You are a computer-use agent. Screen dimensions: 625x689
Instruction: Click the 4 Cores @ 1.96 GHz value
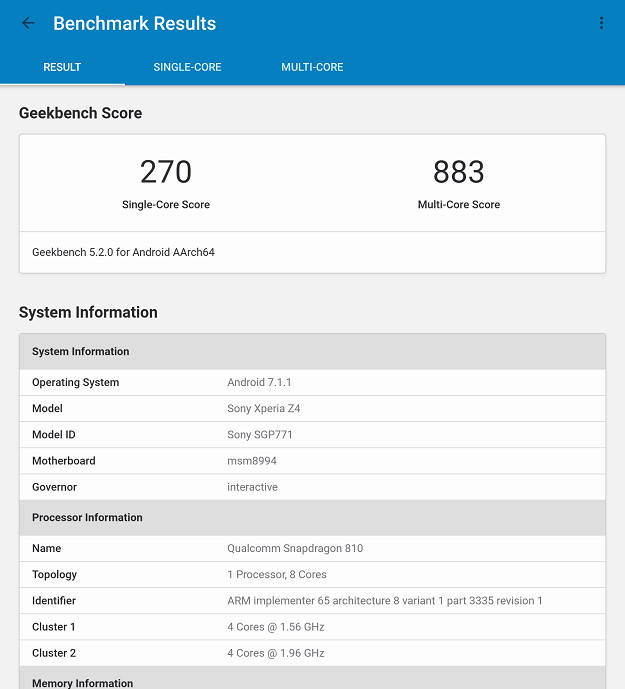(276, 653)
